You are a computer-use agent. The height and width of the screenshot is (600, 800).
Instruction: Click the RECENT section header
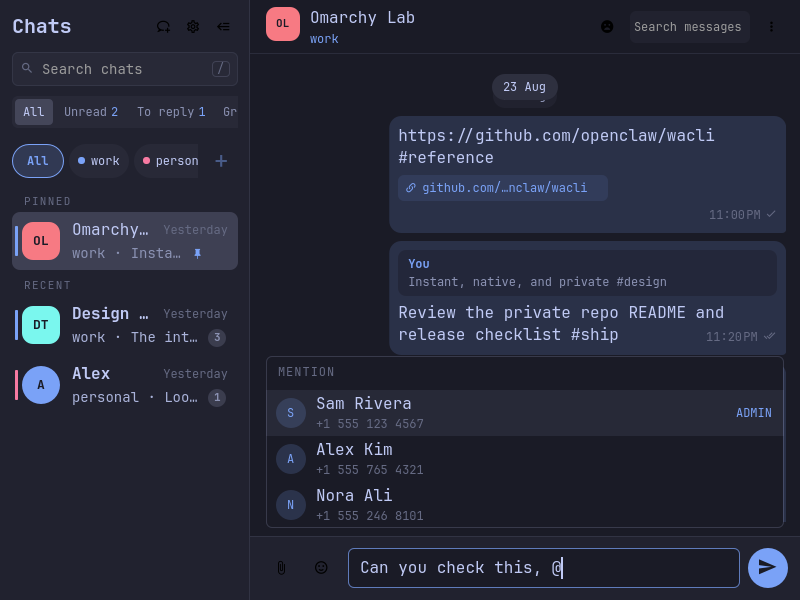[47, 285]
